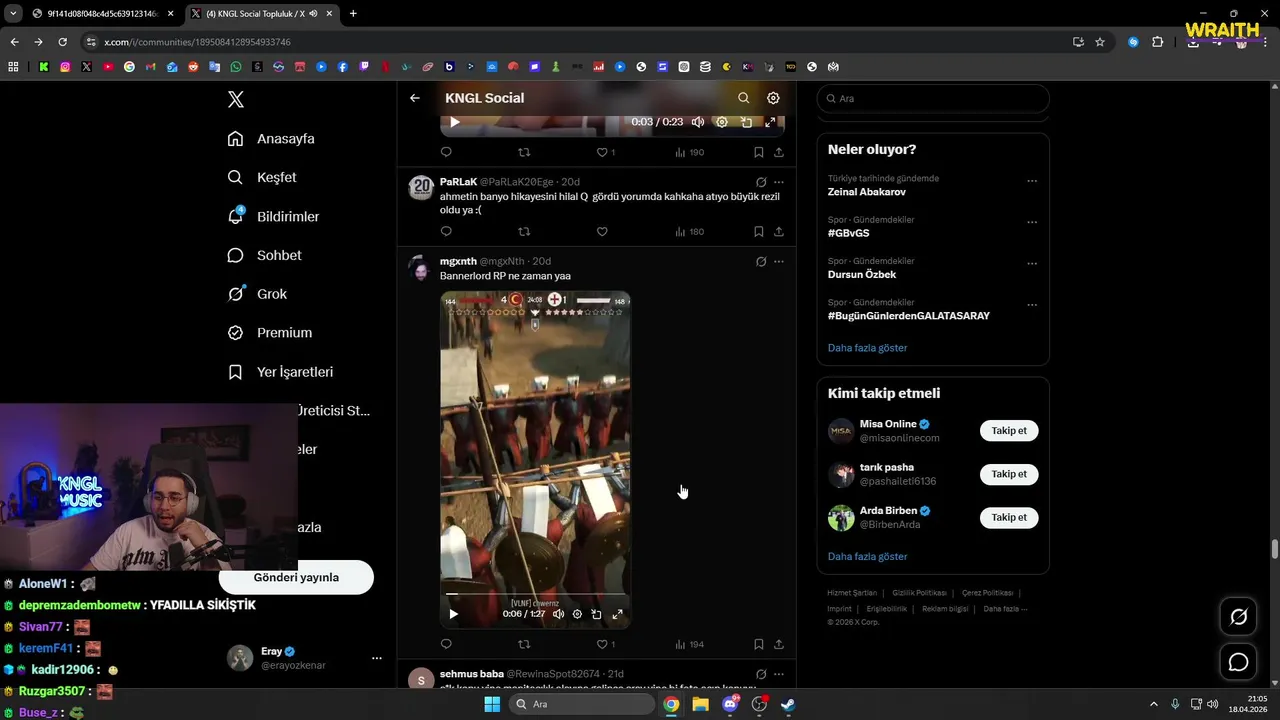Like the top video post with 1 like

pos(605,153)
